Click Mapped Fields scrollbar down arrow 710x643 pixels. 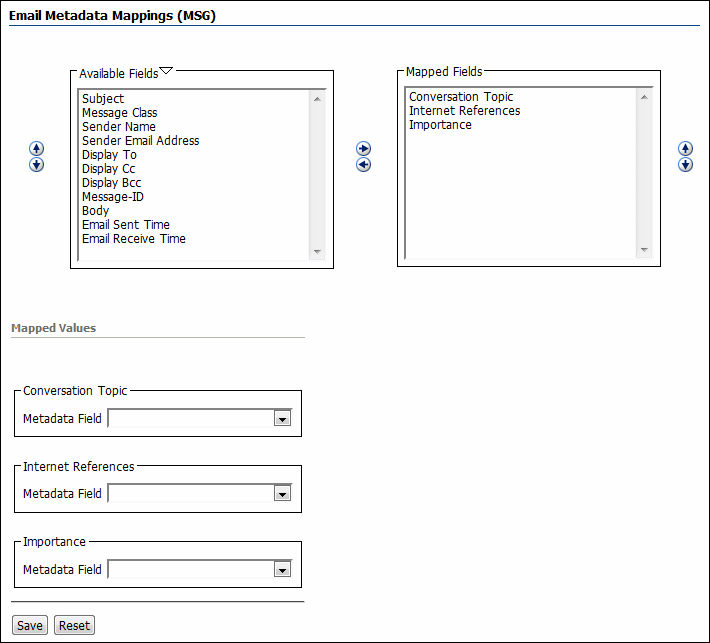point(644,250)
